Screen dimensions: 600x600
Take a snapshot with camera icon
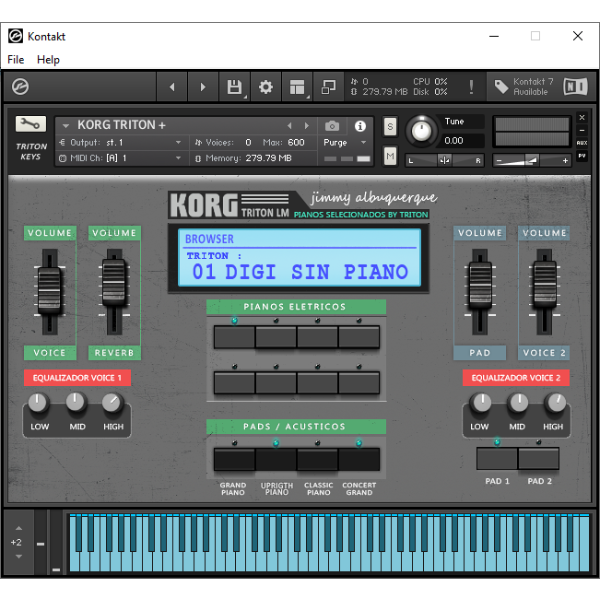click(332, 126)
